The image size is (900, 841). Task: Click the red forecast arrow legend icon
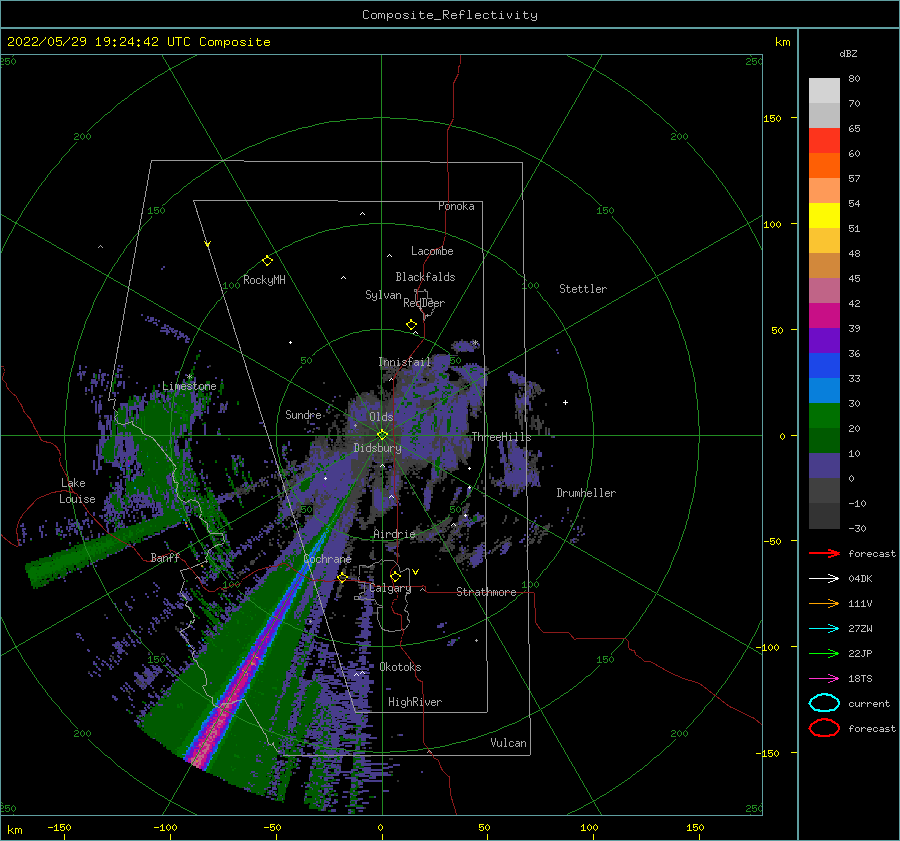[824, 553]
